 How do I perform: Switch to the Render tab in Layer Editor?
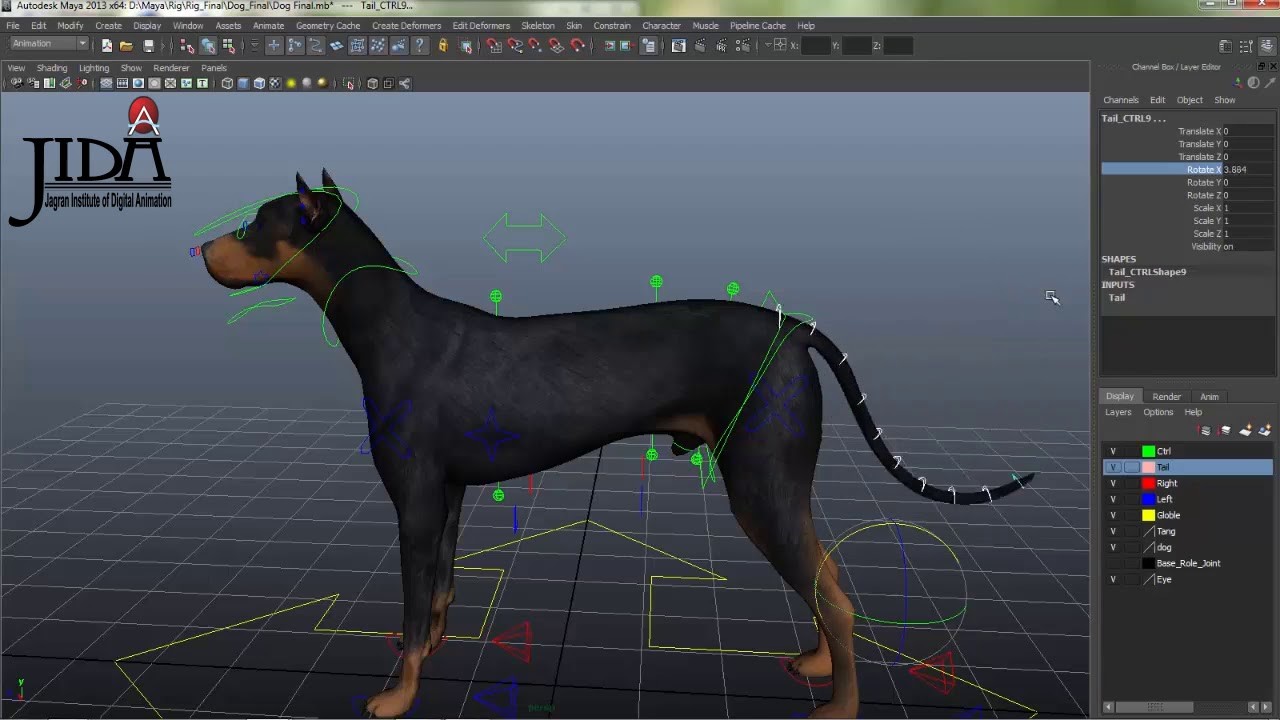click(x=1167, y=396)
